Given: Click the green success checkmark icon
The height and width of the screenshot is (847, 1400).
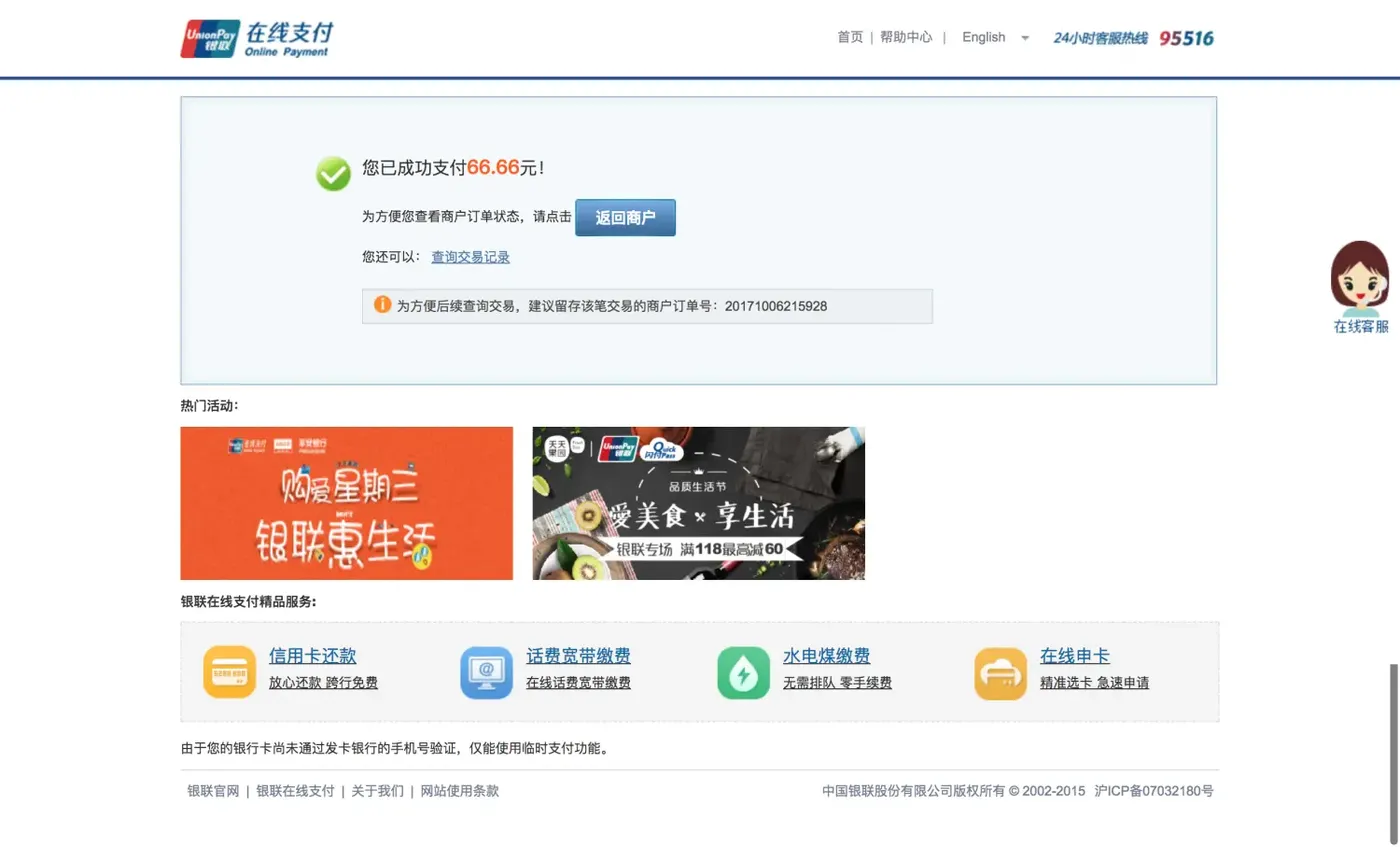Looking at the screenshot, I should pos(331,172).
